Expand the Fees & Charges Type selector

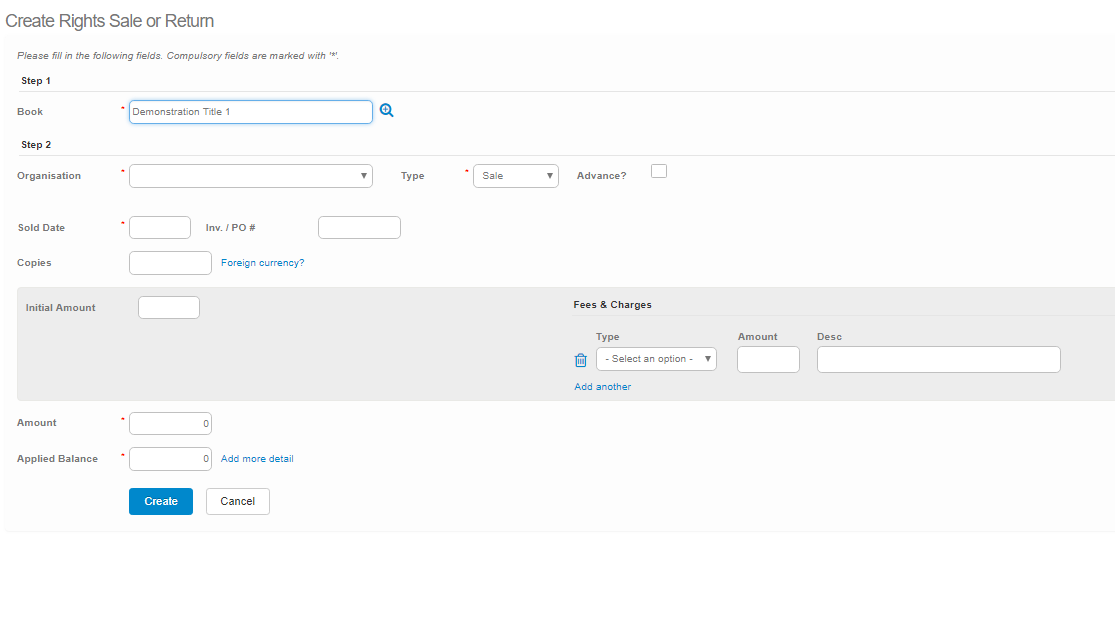pos(656,359)
